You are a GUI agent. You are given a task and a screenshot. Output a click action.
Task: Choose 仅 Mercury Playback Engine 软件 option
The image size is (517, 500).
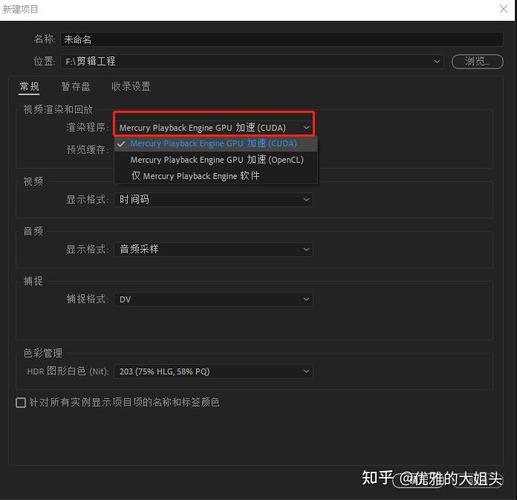pos(216,176)
